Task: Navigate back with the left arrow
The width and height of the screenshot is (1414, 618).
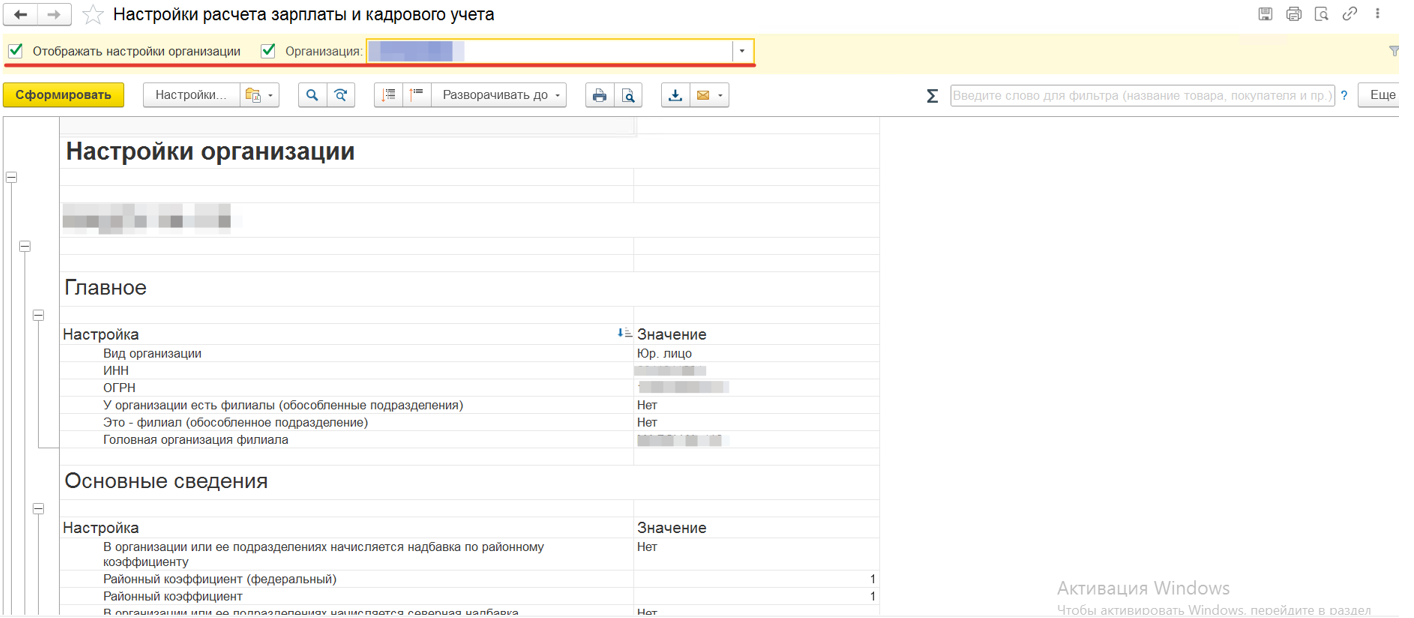Action: coord(21,15)
